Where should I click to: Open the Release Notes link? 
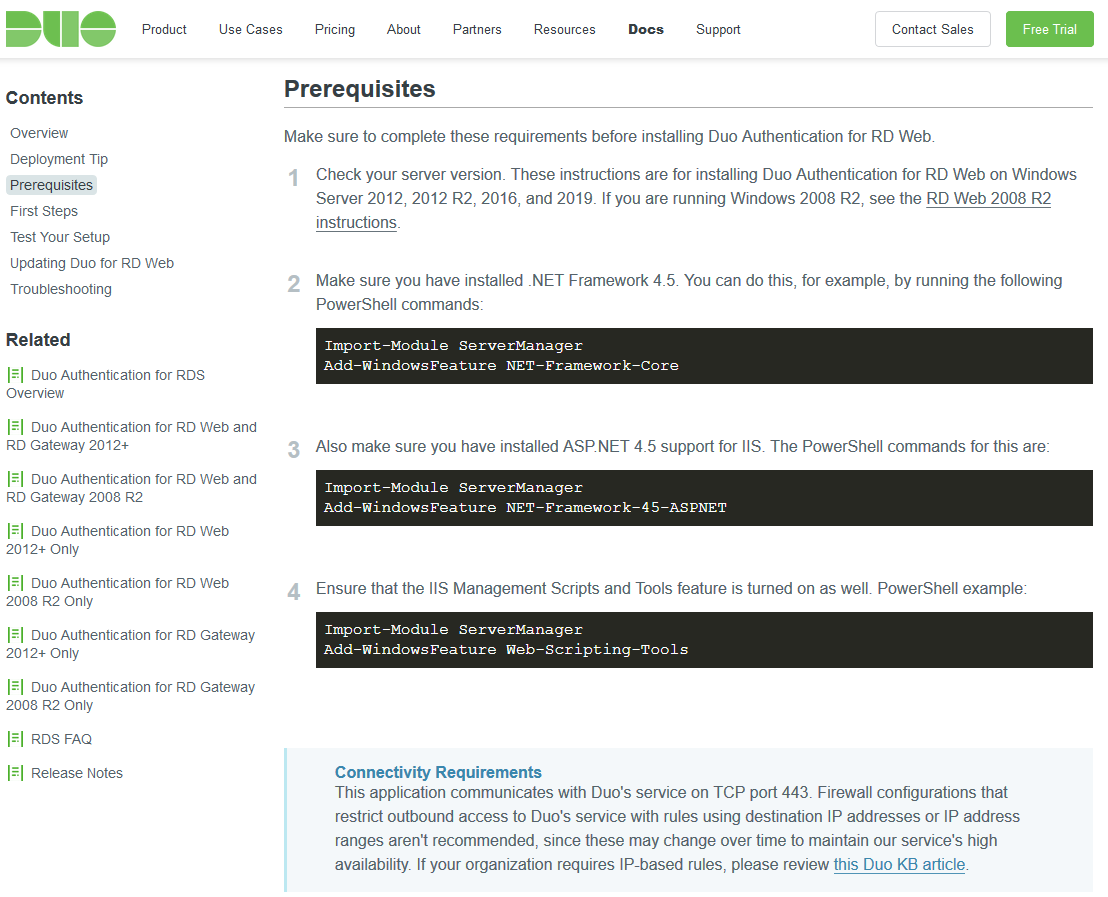point(77,773)
